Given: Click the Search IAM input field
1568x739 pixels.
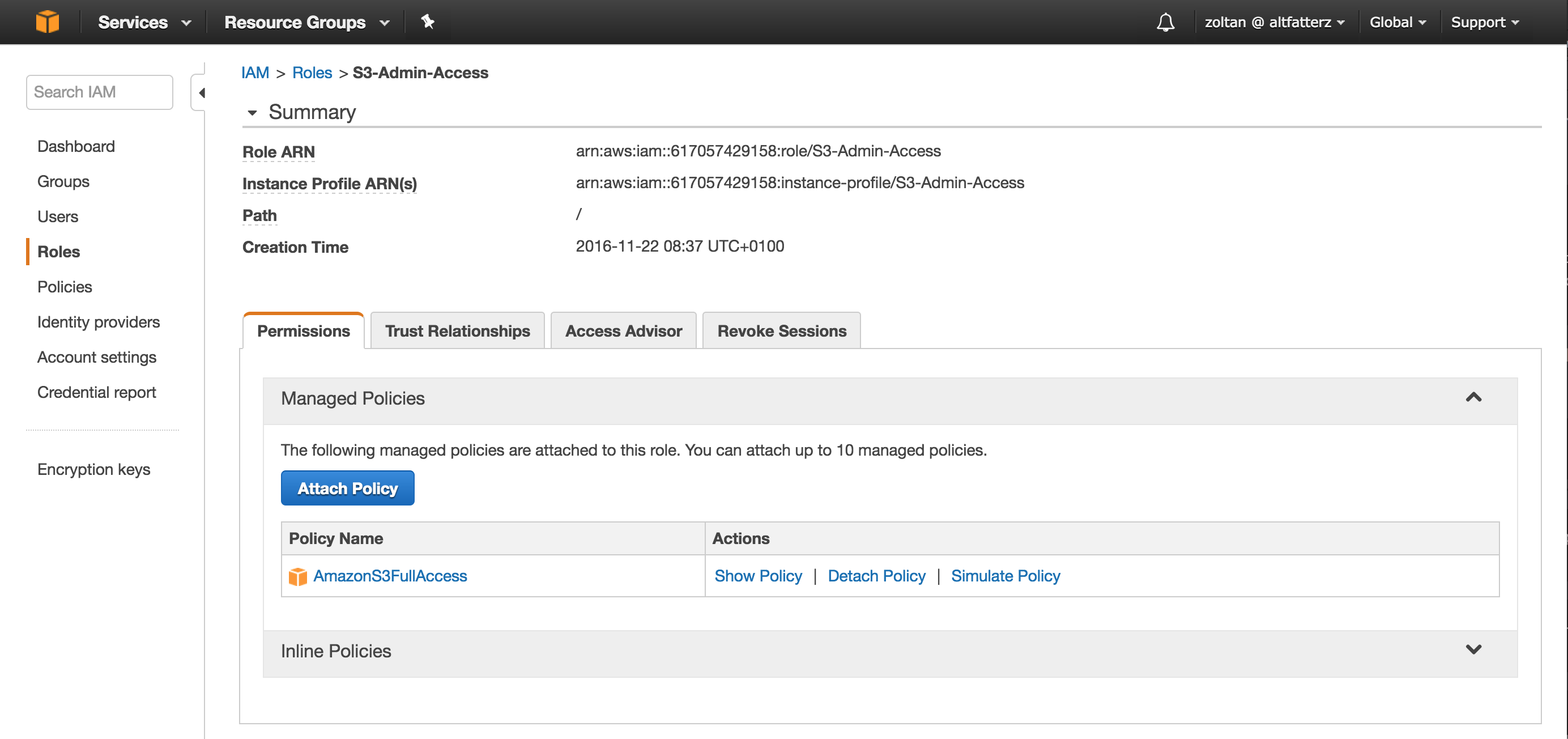Looking at the screenshot, I should click(x=98, y=91).
